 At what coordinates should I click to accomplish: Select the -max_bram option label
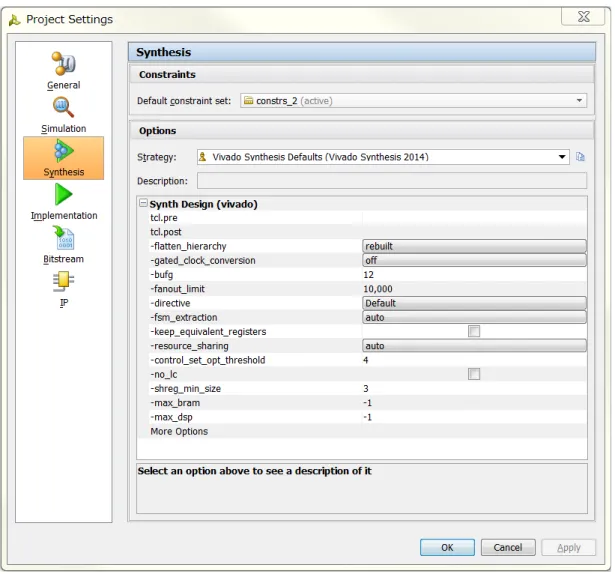175,403
